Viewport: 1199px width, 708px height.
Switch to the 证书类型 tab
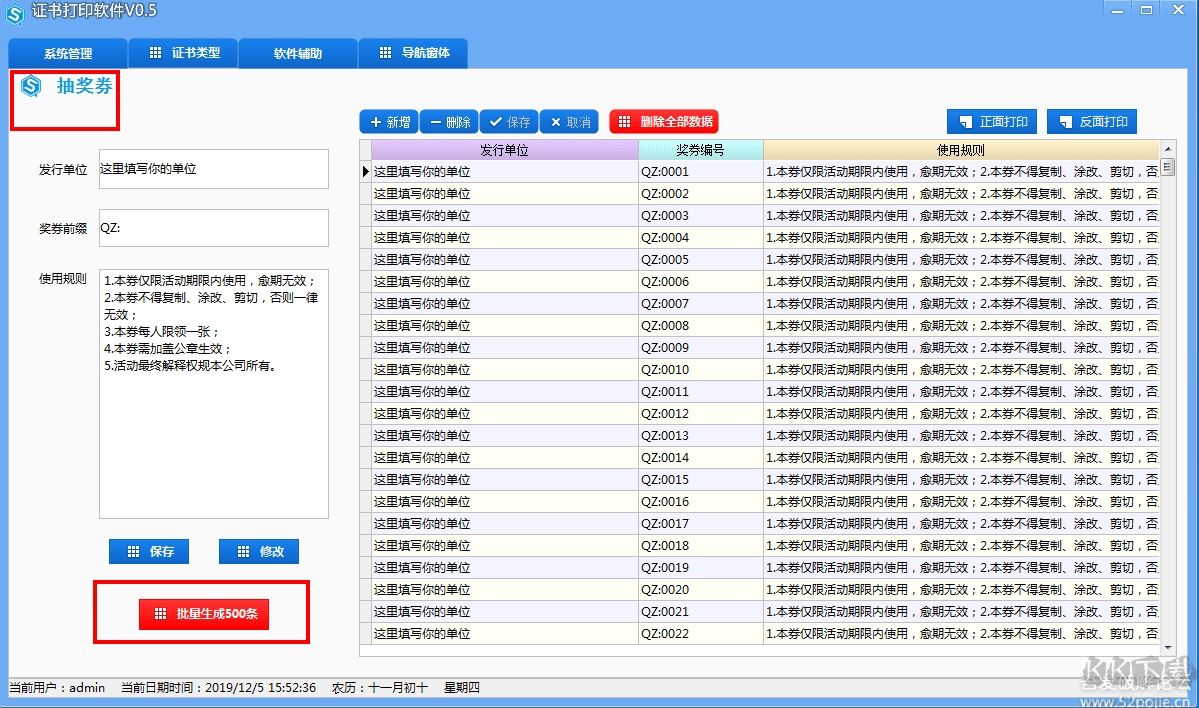[x=185, y=54]
